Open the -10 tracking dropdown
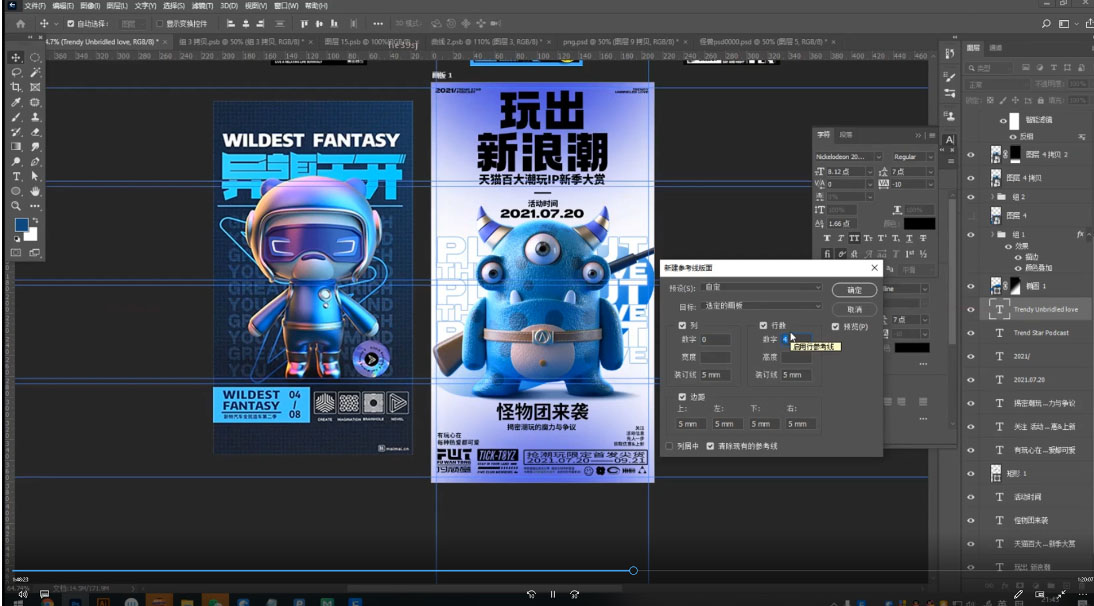Image resolution: width=1094 pixels, height=606 pixels. (930, 185)
